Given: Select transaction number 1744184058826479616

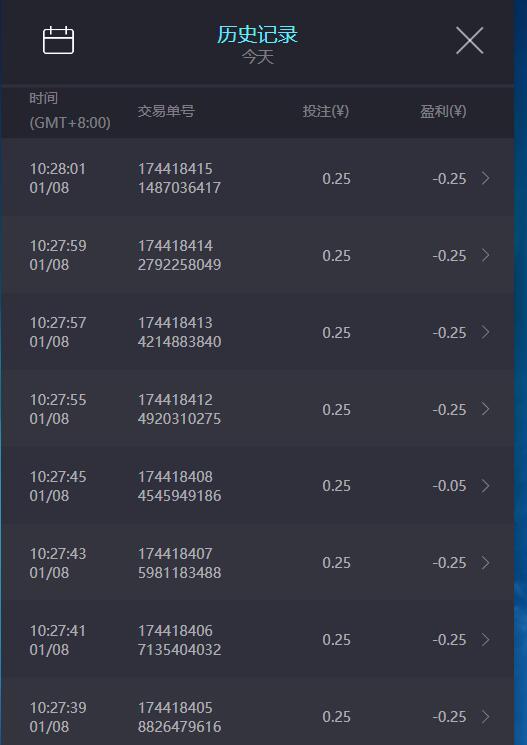Looking at the screenshot, I should (179, 717).
